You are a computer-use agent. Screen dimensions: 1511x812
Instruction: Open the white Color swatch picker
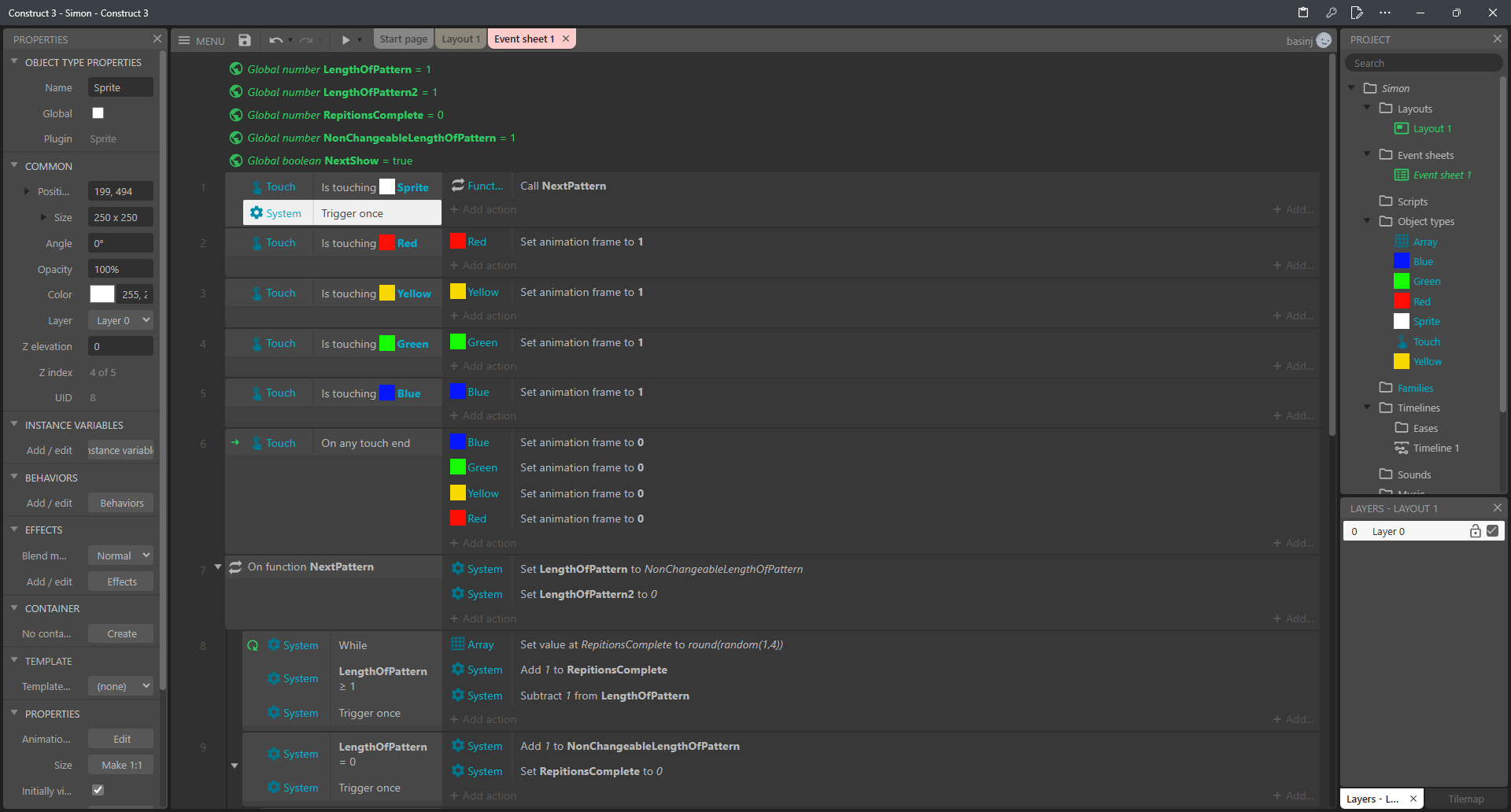[x=102, y=294]
